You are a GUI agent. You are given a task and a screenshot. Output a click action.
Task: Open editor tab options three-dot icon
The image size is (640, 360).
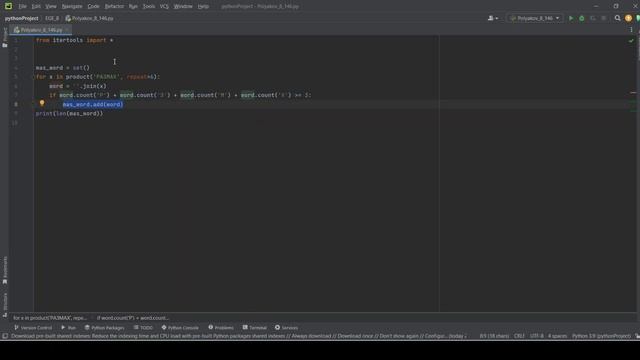631,30
